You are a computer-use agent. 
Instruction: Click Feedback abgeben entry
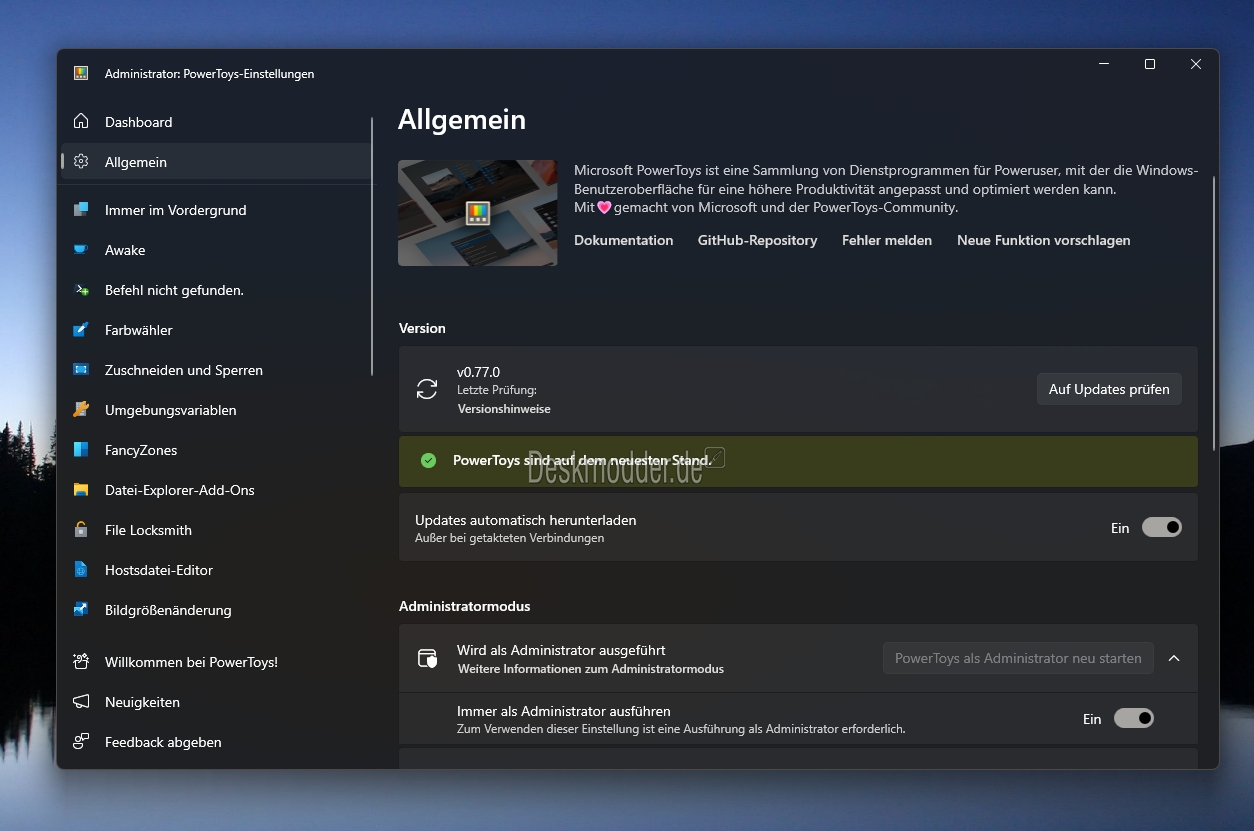[215, 742]
